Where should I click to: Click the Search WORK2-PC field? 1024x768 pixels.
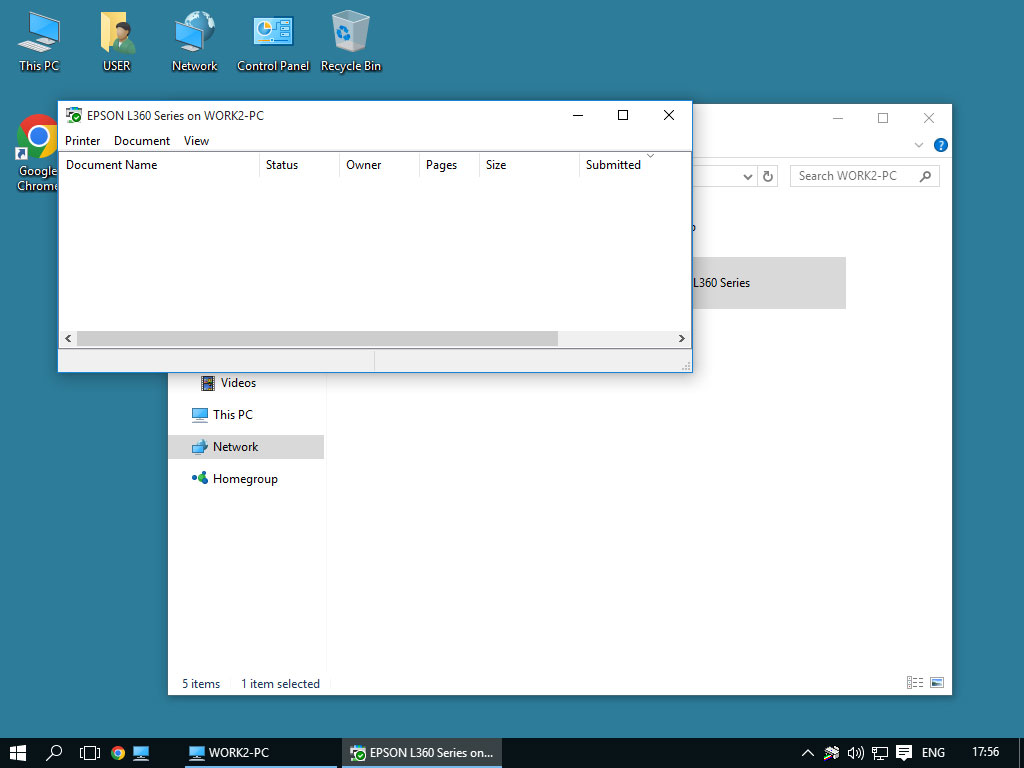pyautogui.click(x=855, y=176)
